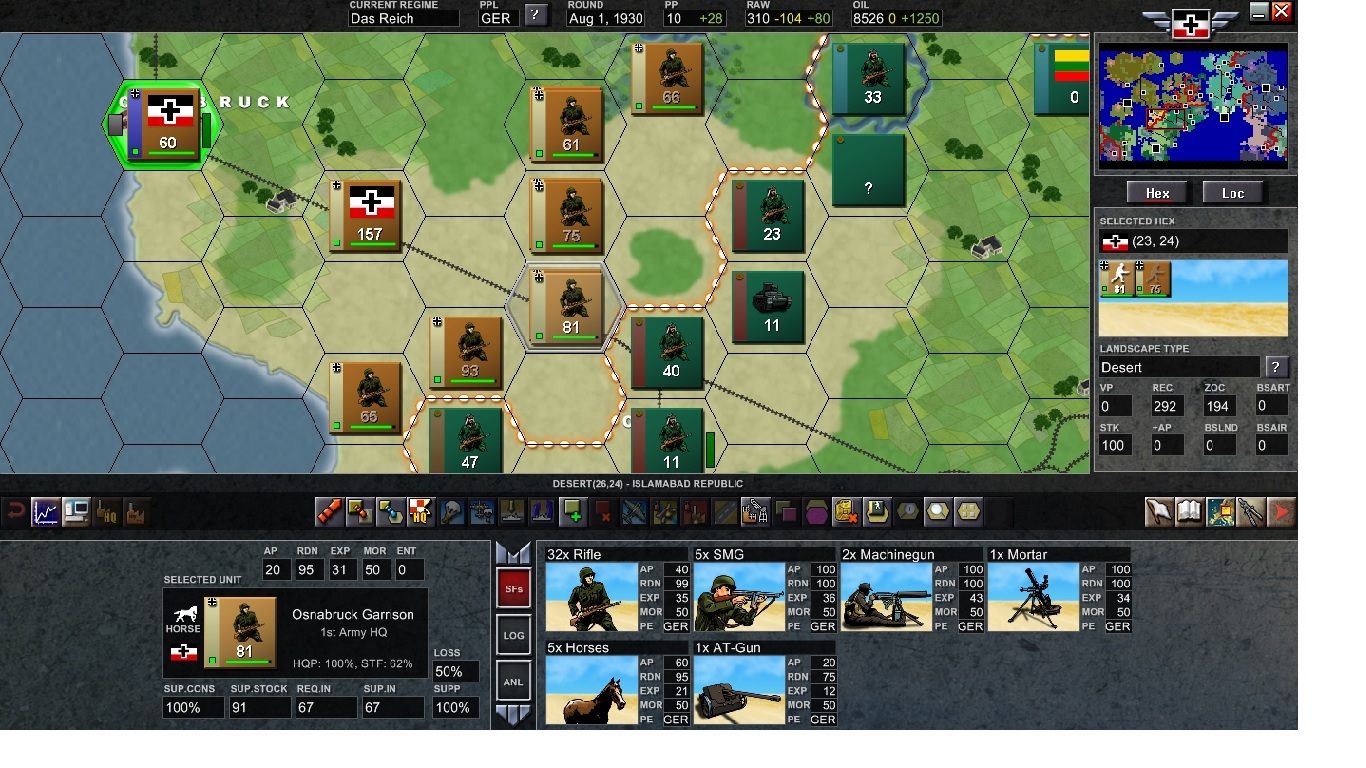Select the 1x AT-Gun subformation portrait
Image resolution: width=1366 pixels, height=768 pixels.
(x=739, y=690)
